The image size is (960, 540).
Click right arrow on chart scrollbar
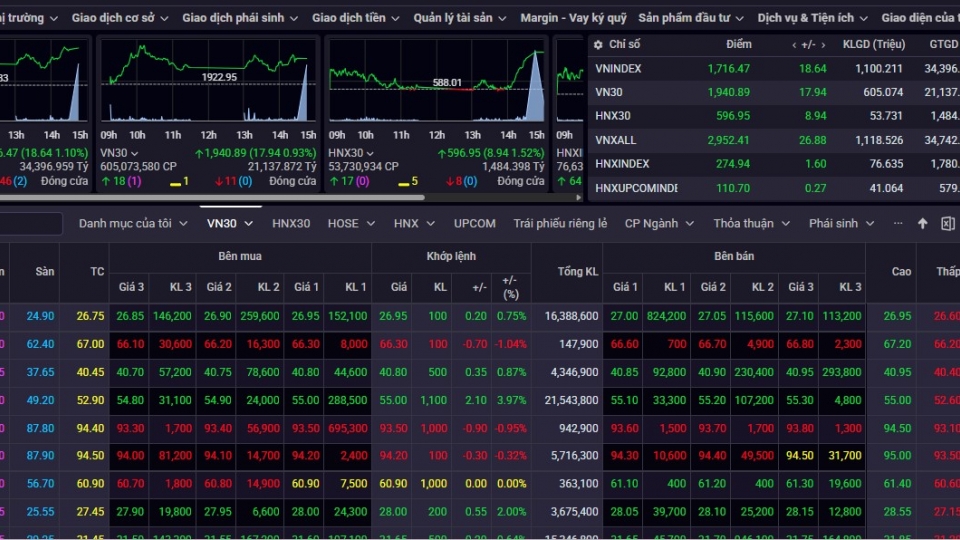(577, 197)
